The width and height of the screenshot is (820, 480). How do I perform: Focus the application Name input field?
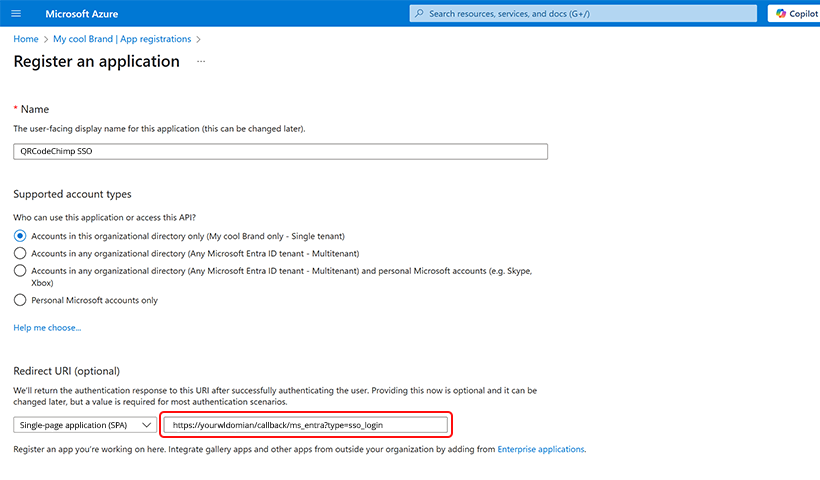point(280,152)
